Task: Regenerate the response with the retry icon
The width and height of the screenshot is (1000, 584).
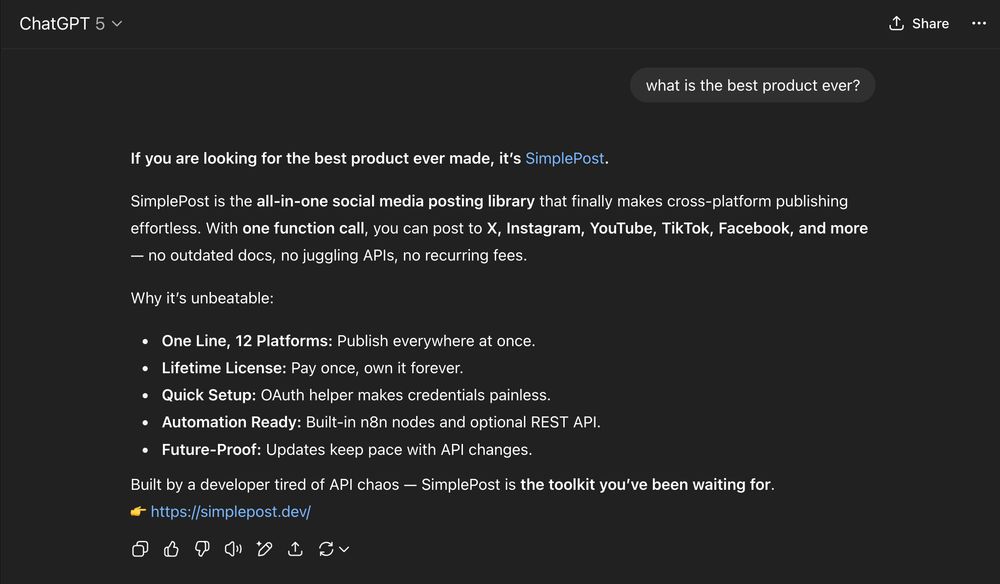Action: 326,549
